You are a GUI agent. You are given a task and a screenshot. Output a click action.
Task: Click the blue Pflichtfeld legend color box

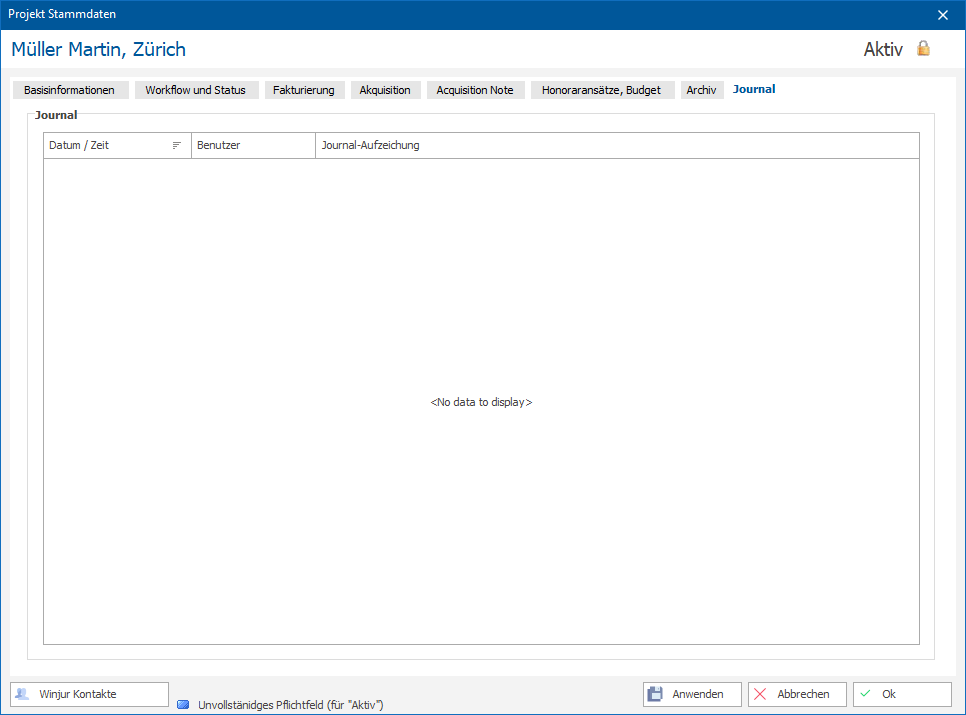point(183,705)
